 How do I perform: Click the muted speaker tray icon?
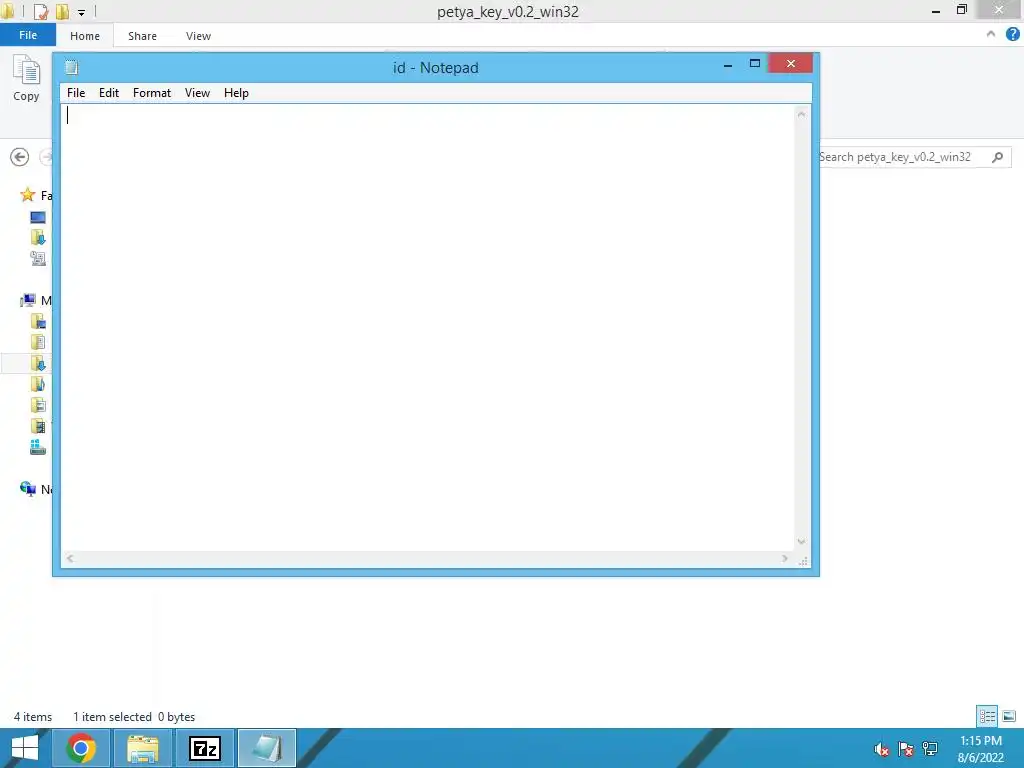coord(881,749)
